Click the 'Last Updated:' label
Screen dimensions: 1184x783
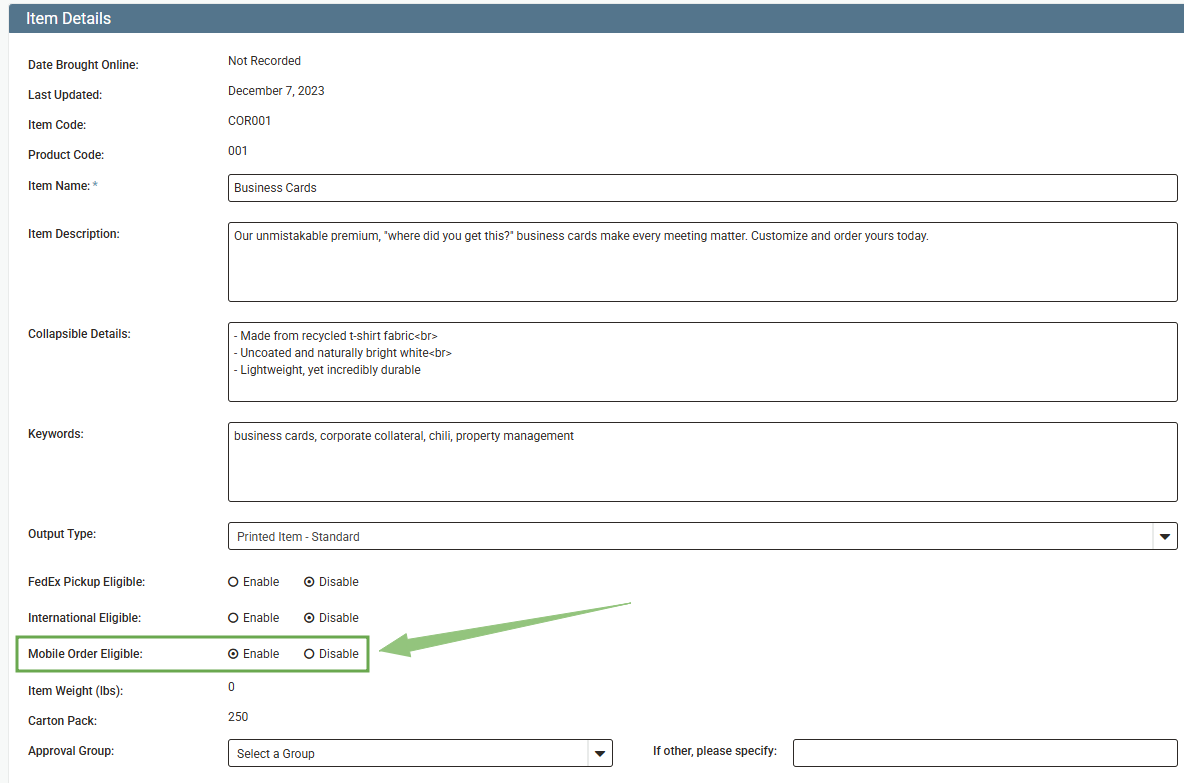[65, 94]
